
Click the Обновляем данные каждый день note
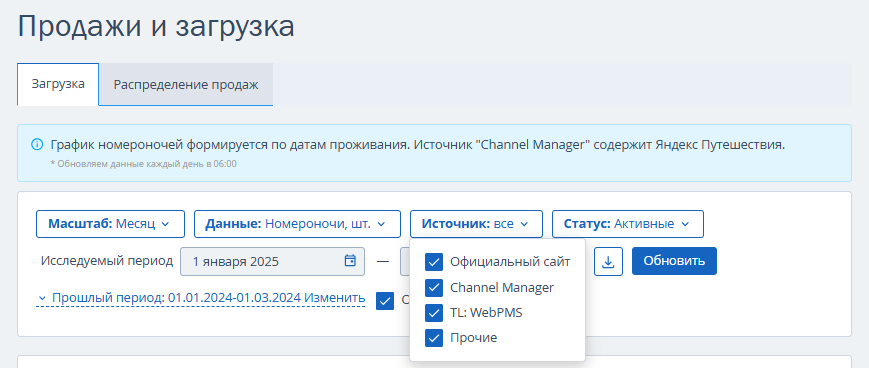click(x=144, y=164)
